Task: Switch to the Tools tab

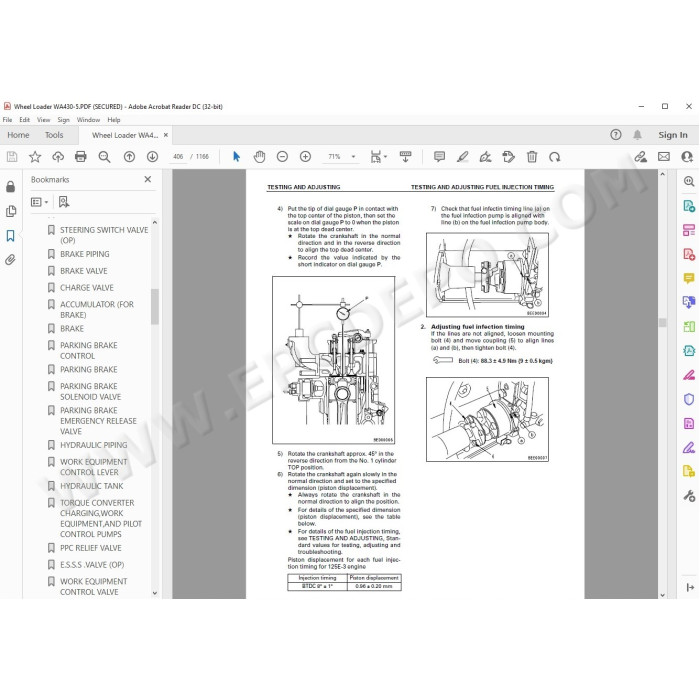Action: pyautogui.click(x=54, y=135)
